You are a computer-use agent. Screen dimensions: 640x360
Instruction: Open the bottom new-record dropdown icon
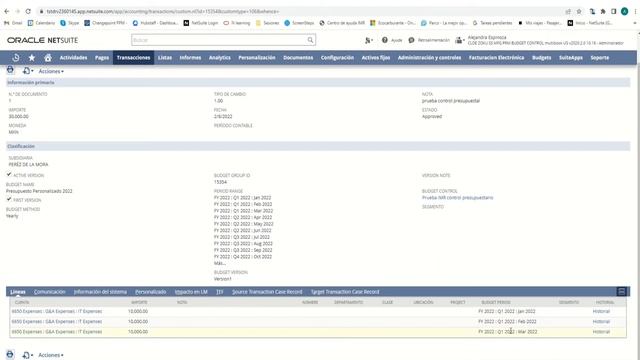click(28, 355)
